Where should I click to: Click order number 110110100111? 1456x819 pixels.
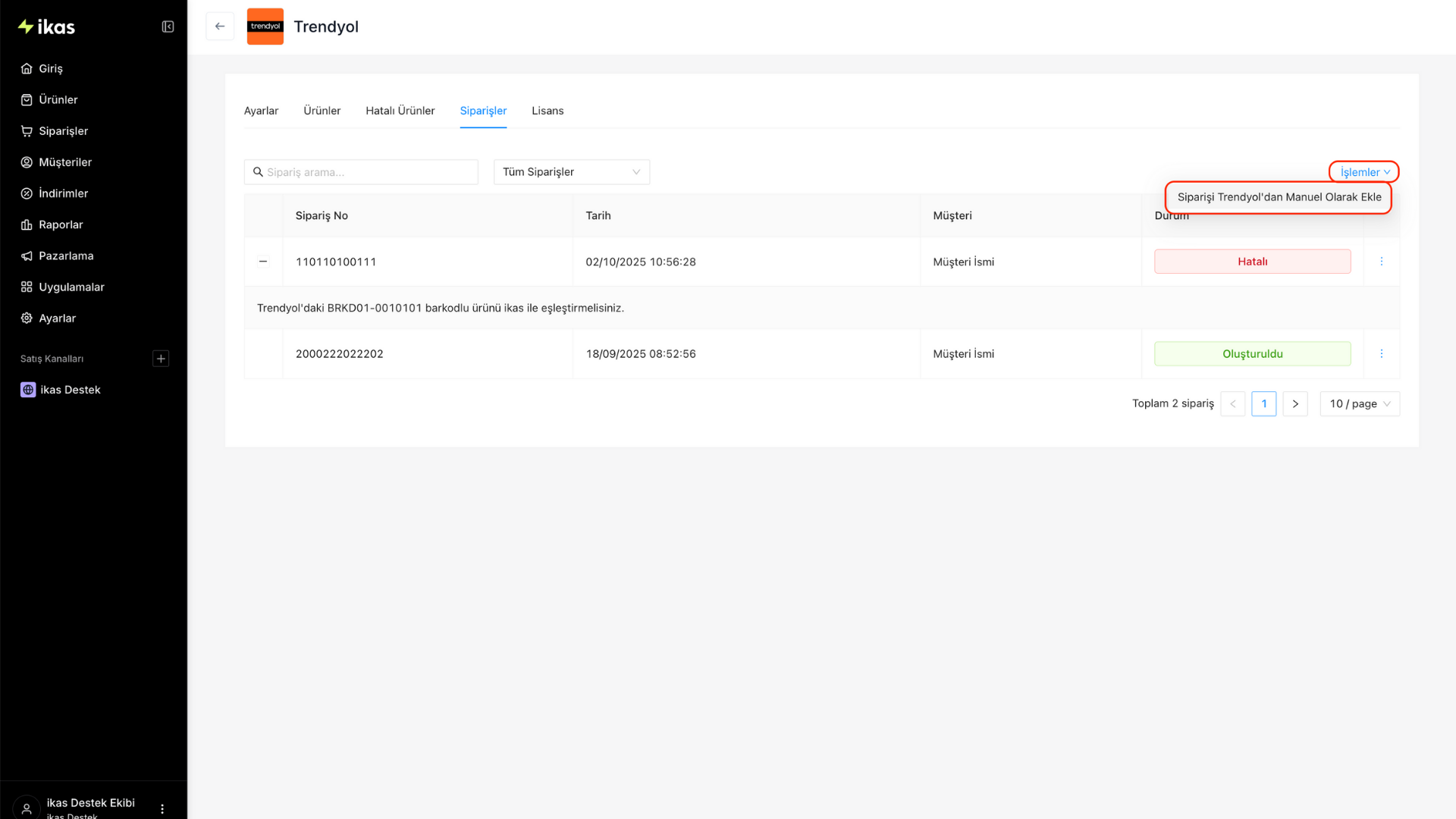coord(336,262)
